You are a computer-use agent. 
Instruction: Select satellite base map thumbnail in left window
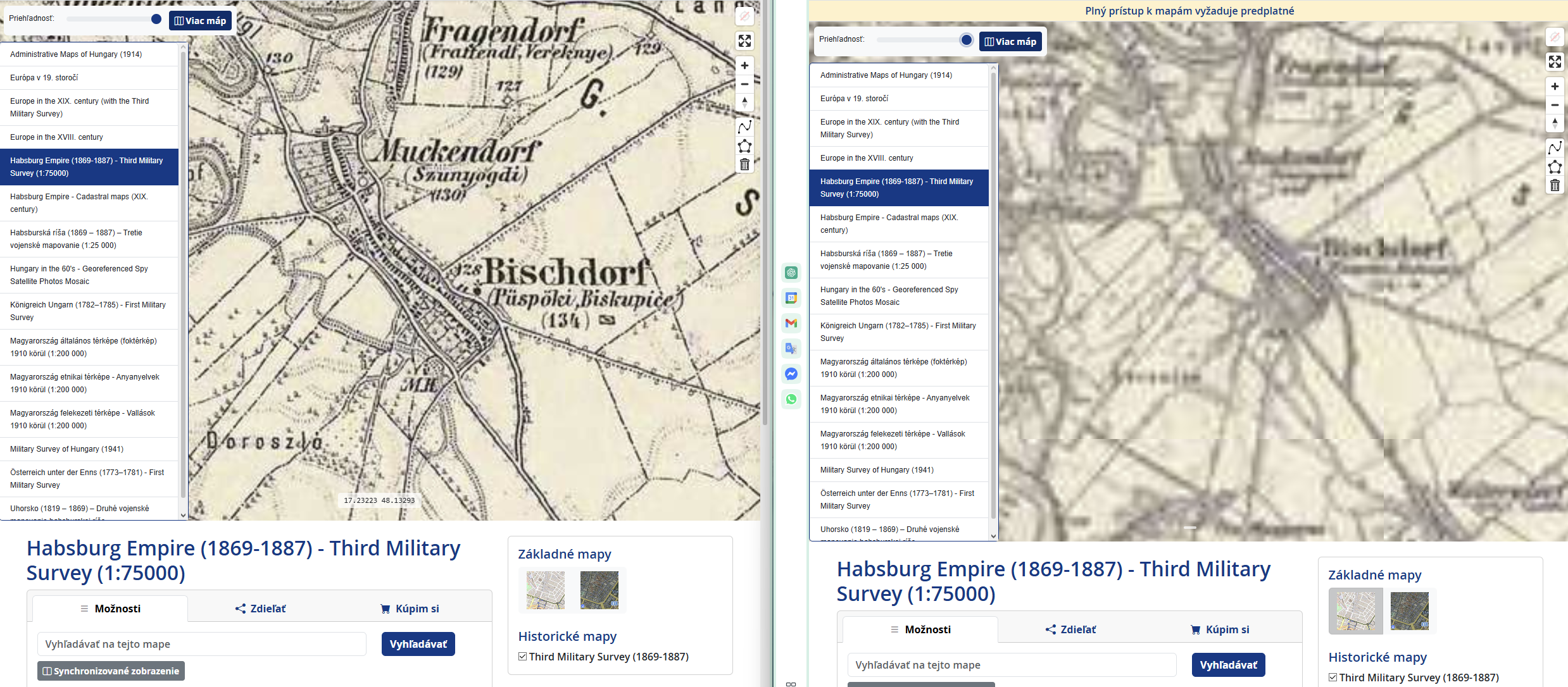pos(599,590)
